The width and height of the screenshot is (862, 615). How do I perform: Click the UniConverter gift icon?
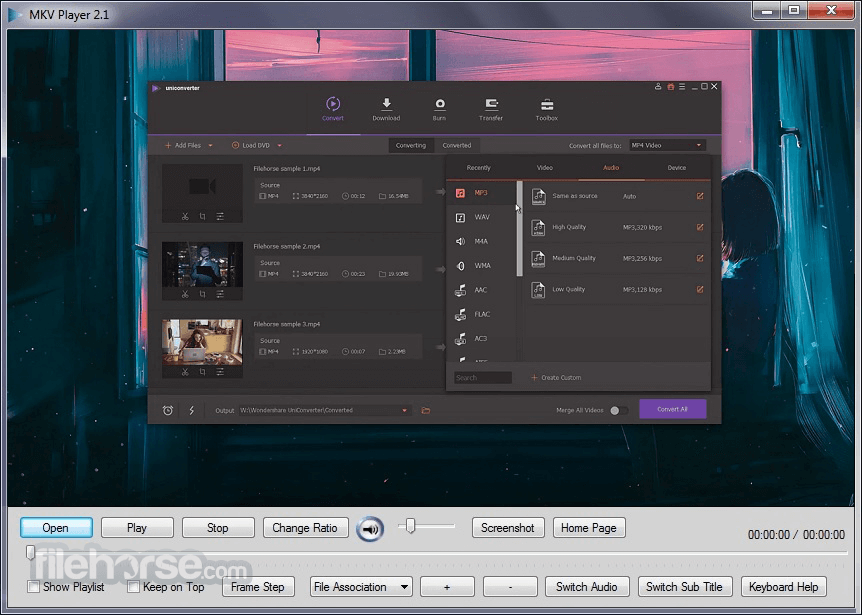pyautogui.click(x=670, y=86)
